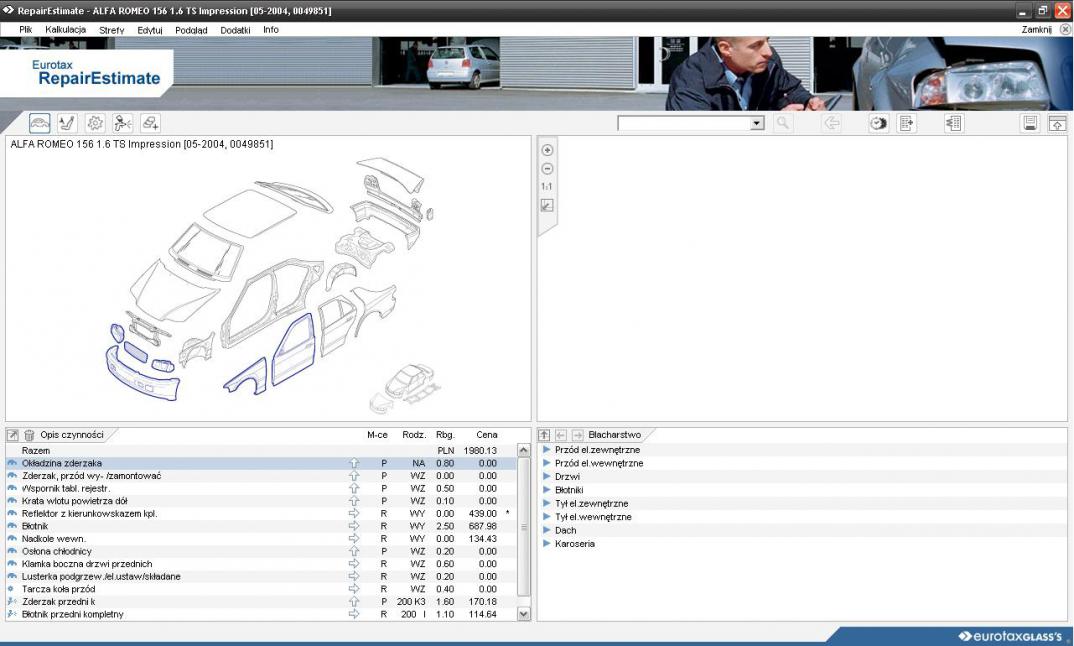
Task: Expand the Drzwi tree category
Action: point(547,477)
